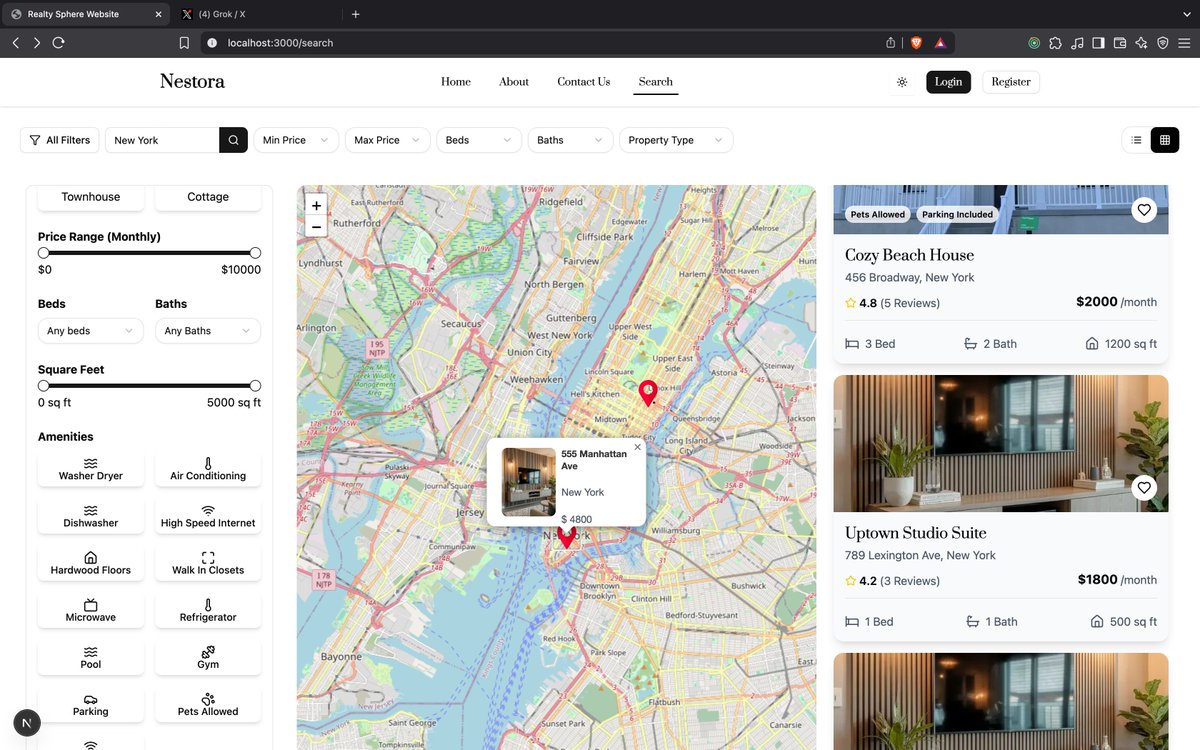The height and width of the screenshot is (750, 1200).
Task: Toggle the Pets Allowed amenity
Action: click(x=208, y=705)
